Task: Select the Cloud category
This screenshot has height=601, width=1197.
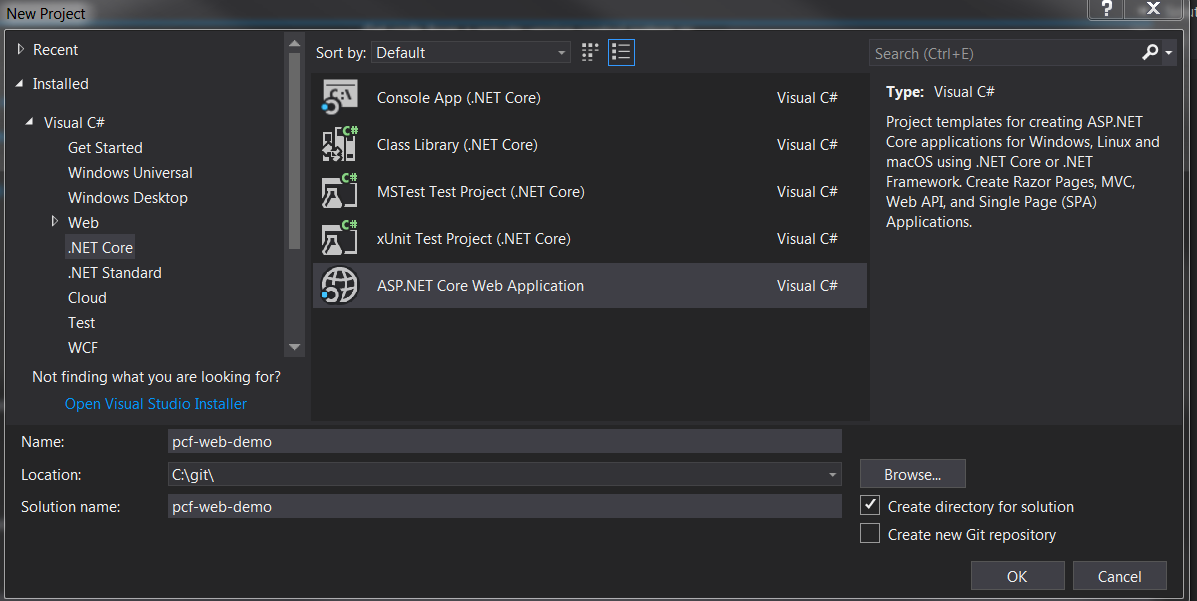Action: point(87,298)
